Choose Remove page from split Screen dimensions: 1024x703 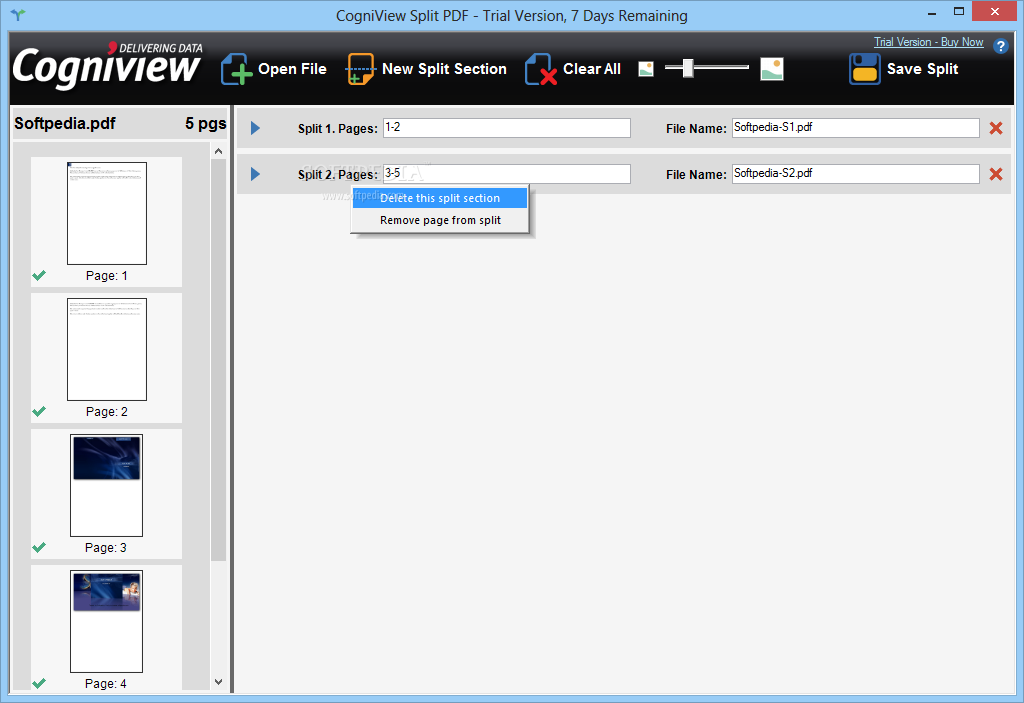(x=440, y=220)
